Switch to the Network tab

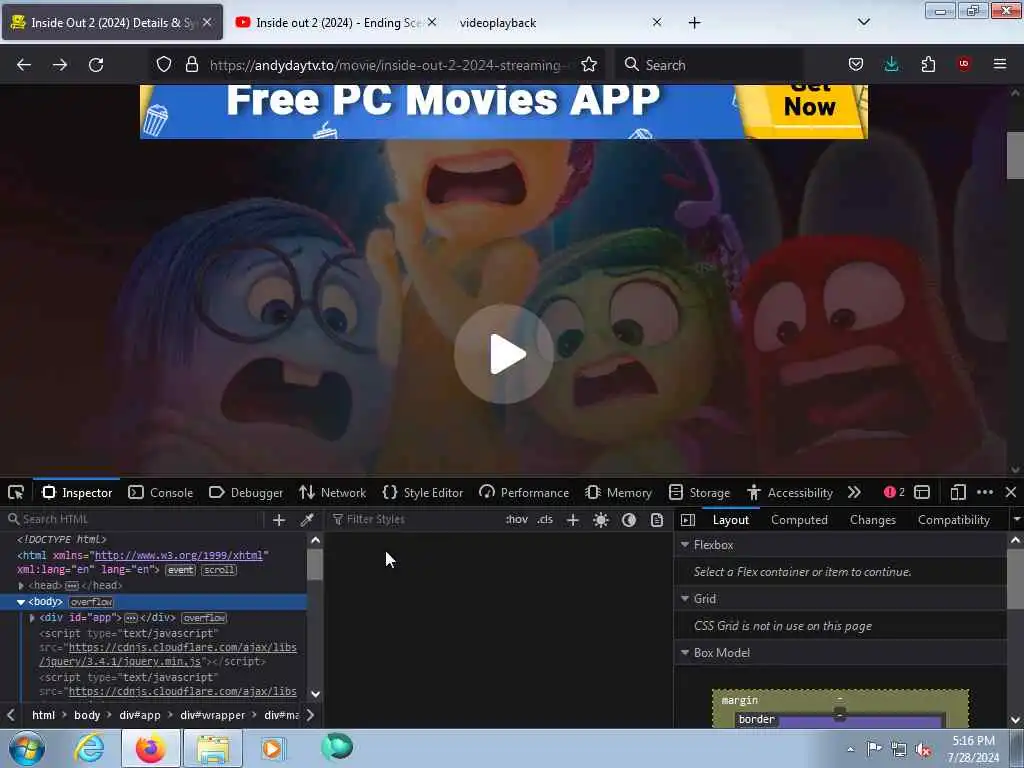pos(332,492)
